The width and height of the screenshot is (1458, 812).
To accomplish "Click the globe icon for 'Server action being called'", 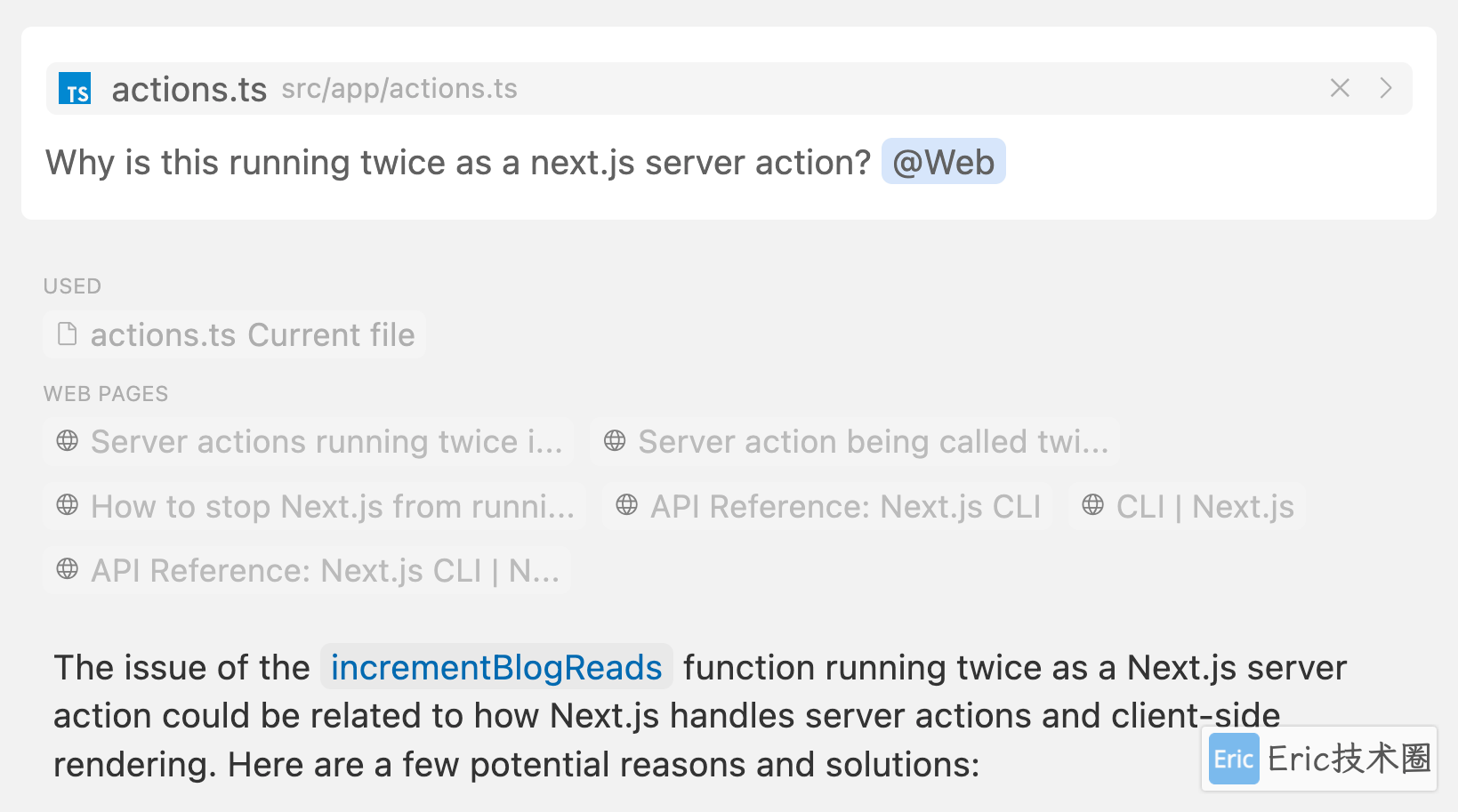I will [x=615, y=440].
